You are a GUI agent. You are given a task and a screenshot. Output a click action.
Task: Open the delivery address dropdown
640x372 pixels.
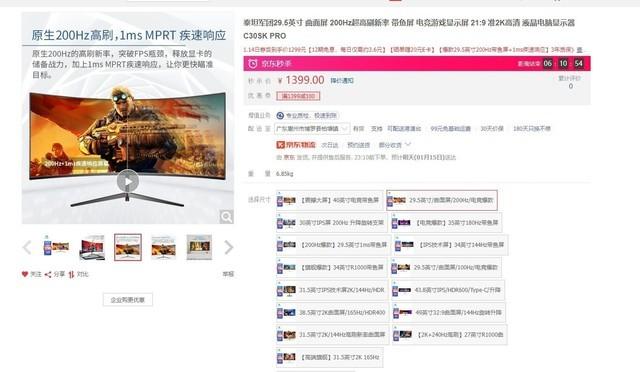tap(312, 129)
